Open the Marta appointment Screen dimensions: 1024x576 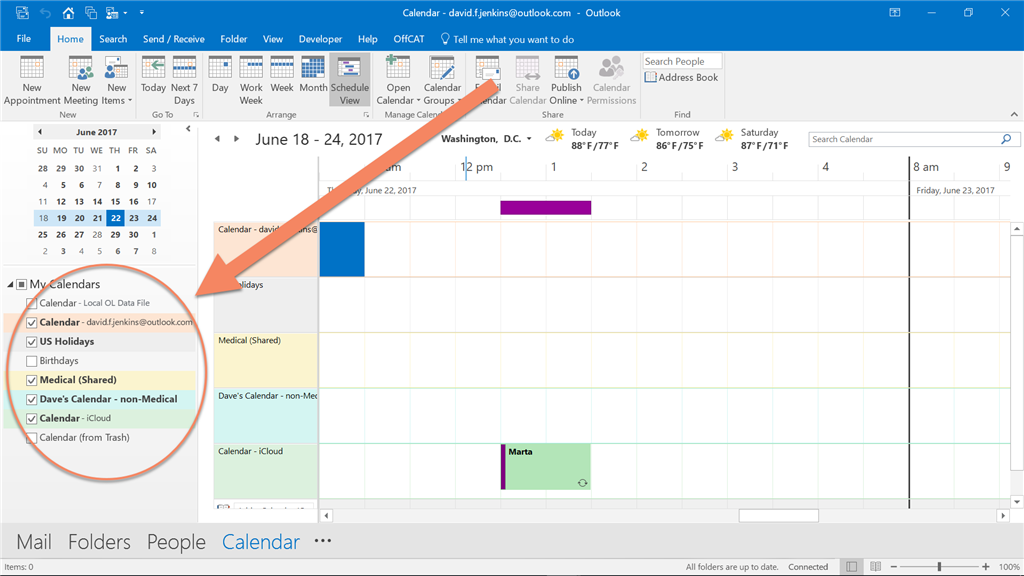pos(545,466)
